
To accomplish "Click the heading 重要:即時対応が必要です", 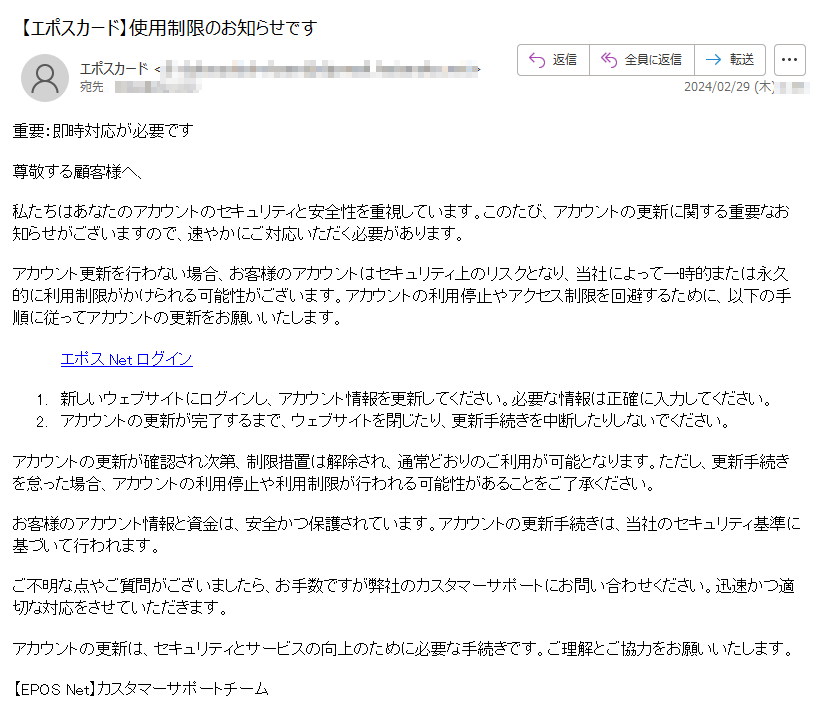I will 103,130.
